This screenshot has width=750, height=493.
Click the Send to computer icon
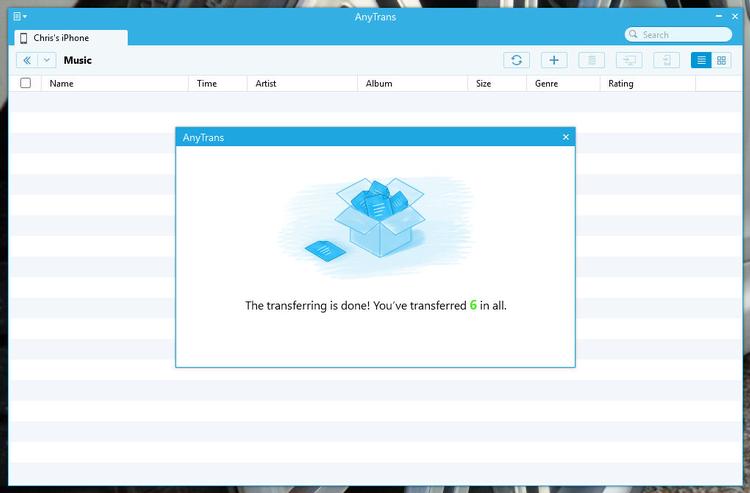tap(629, 60)
